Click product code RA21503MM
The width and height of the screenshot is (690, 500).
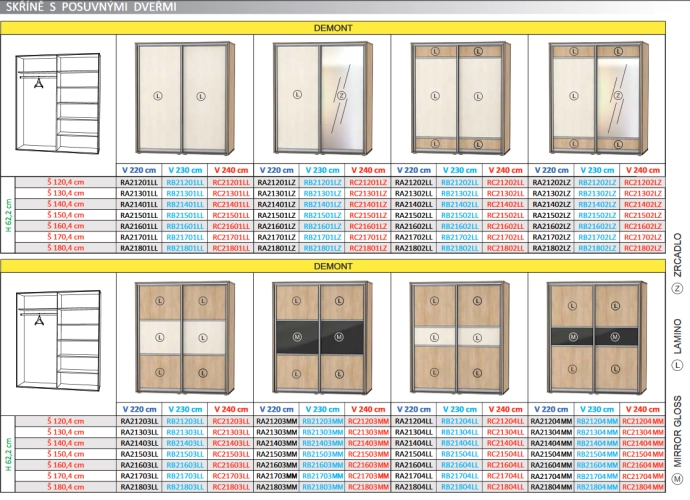[277, 454]
